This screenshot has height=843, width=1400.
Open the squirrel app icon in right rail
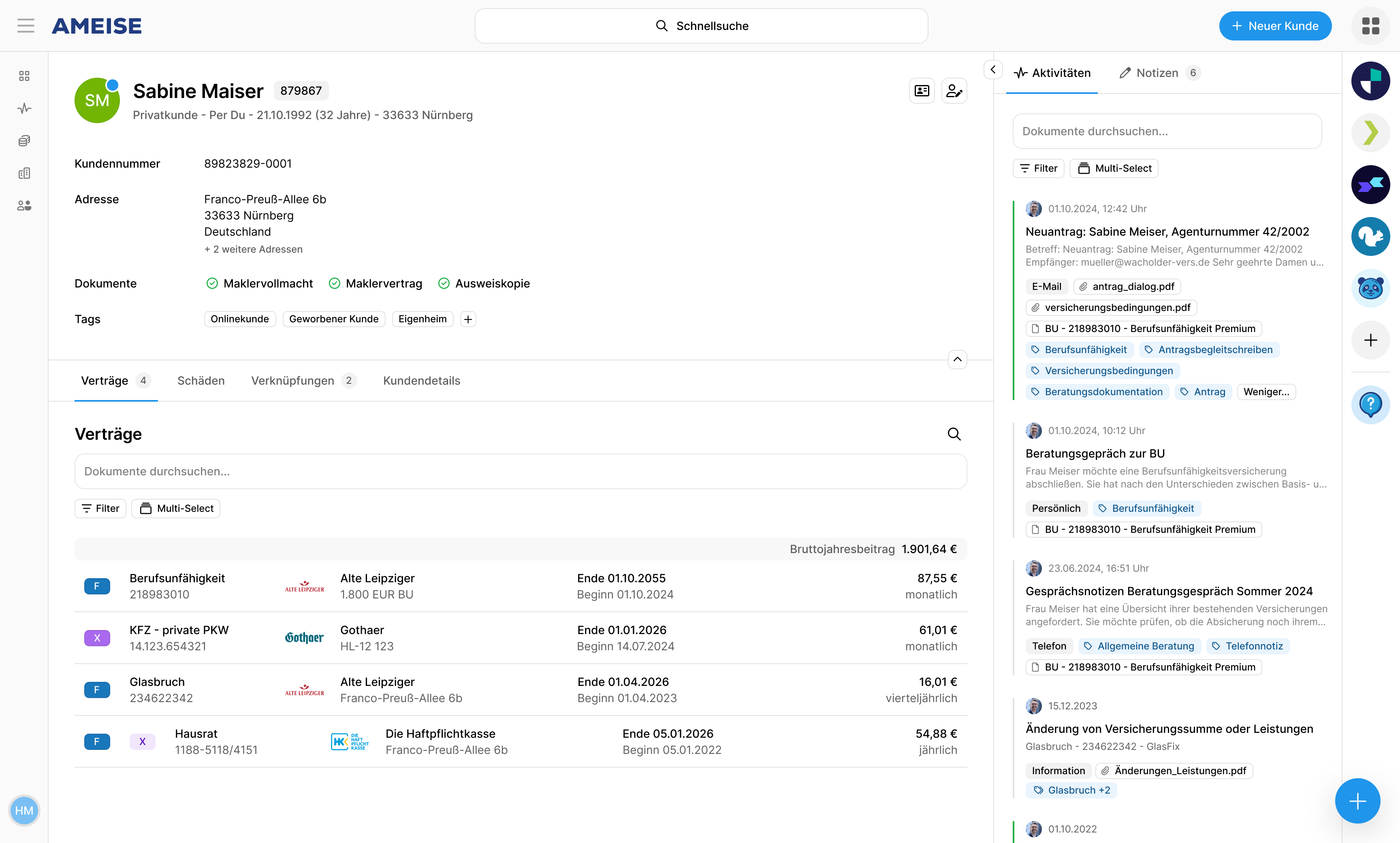1370,236
